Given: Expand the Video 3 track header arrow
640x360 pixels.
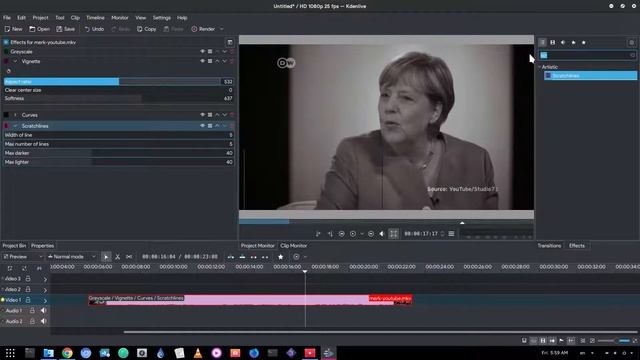Looking at the screenshot, I should tap(45, 280).
